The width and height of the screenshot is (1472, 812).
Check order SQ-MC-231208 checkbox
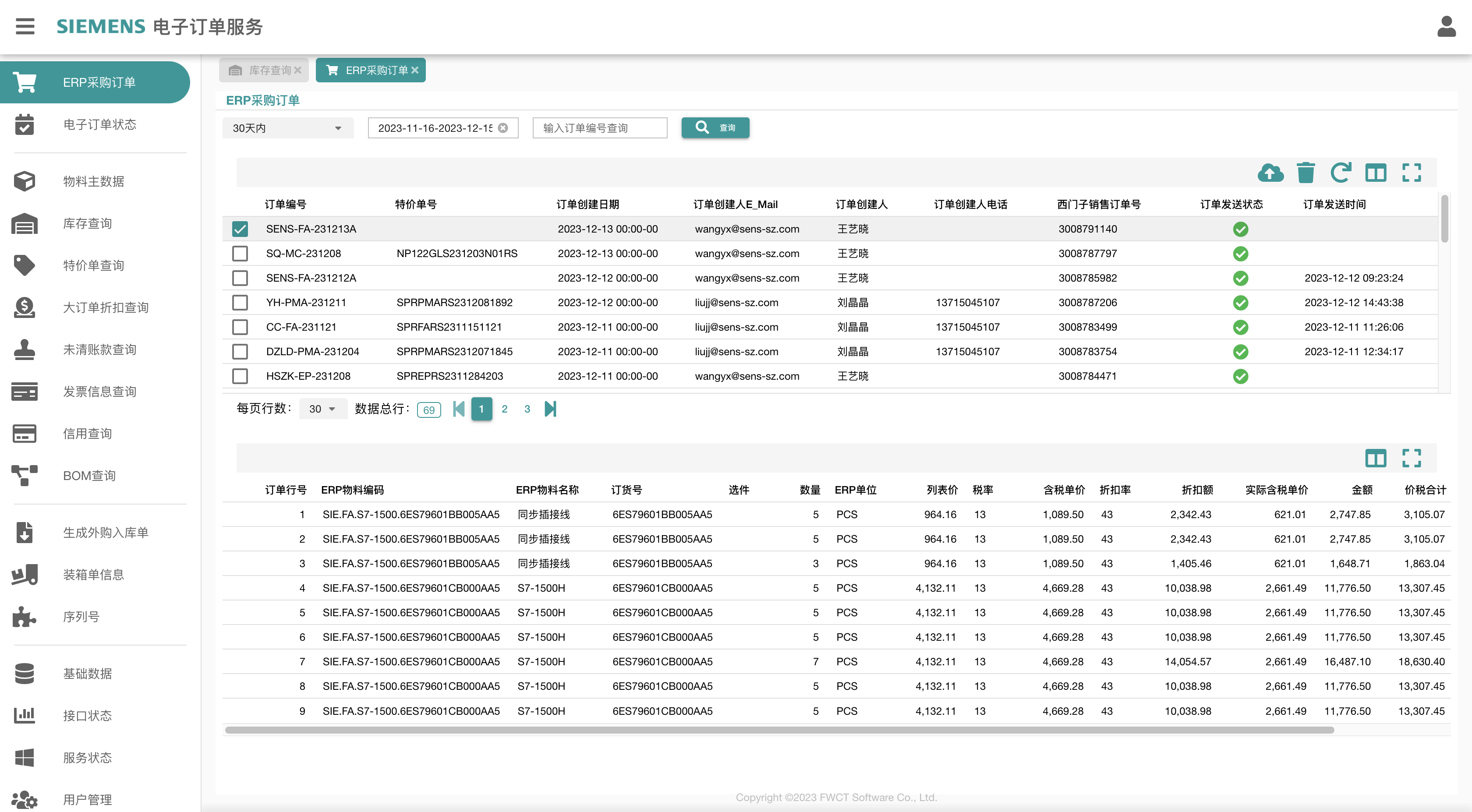click(240, 254)
